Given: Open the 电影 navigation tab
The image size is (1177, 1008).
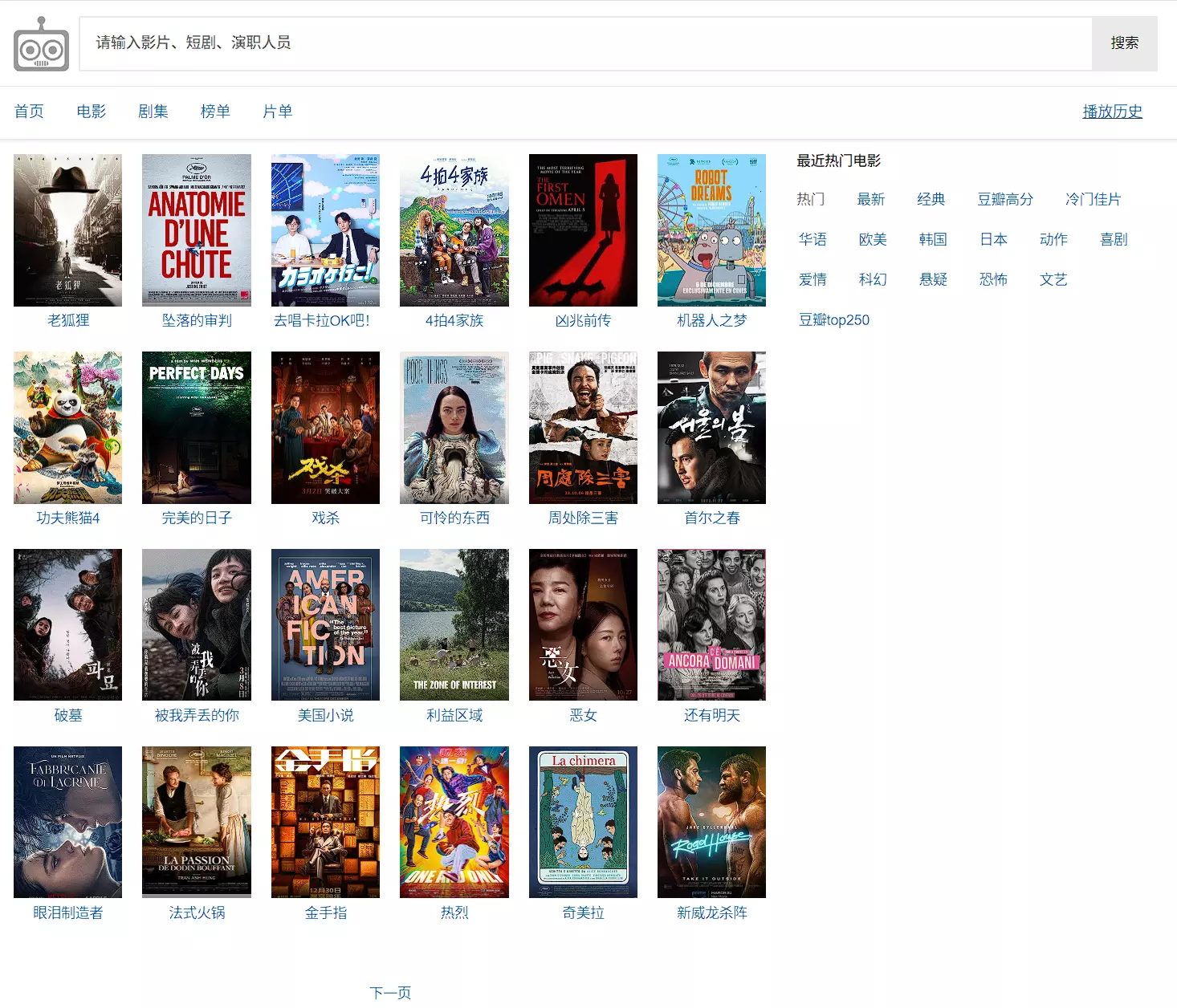Looking at the screenshot, I should tap(91, 112).
